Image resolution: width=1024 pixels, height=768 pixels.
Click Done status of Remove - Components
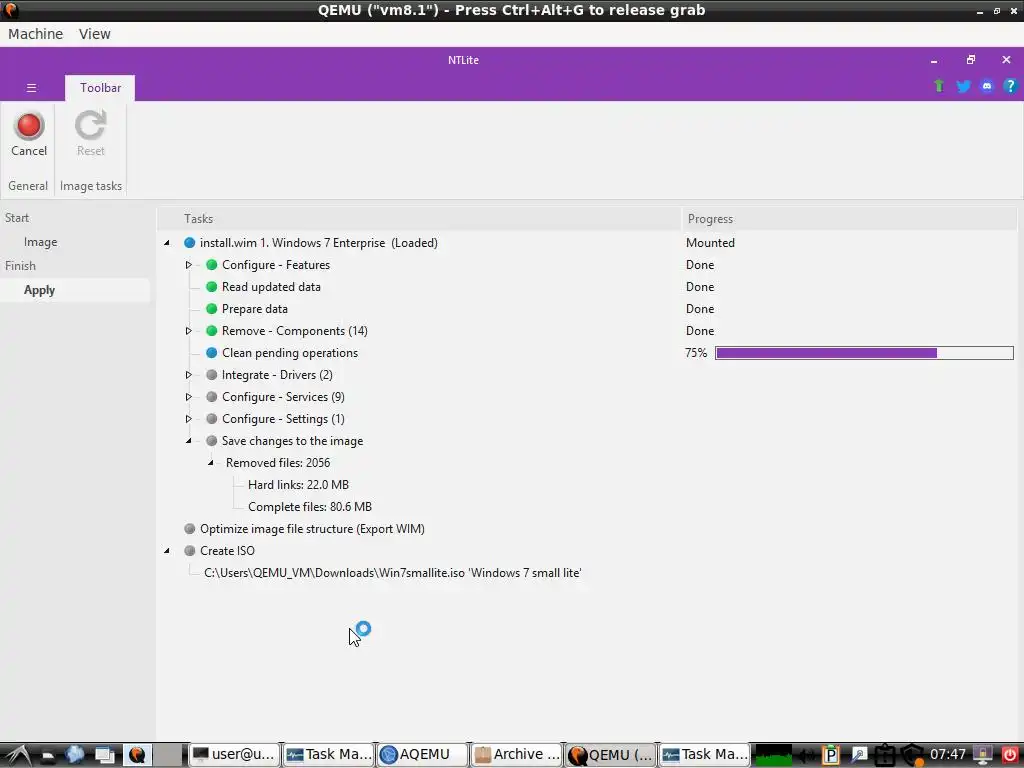(x=699, y=331)
